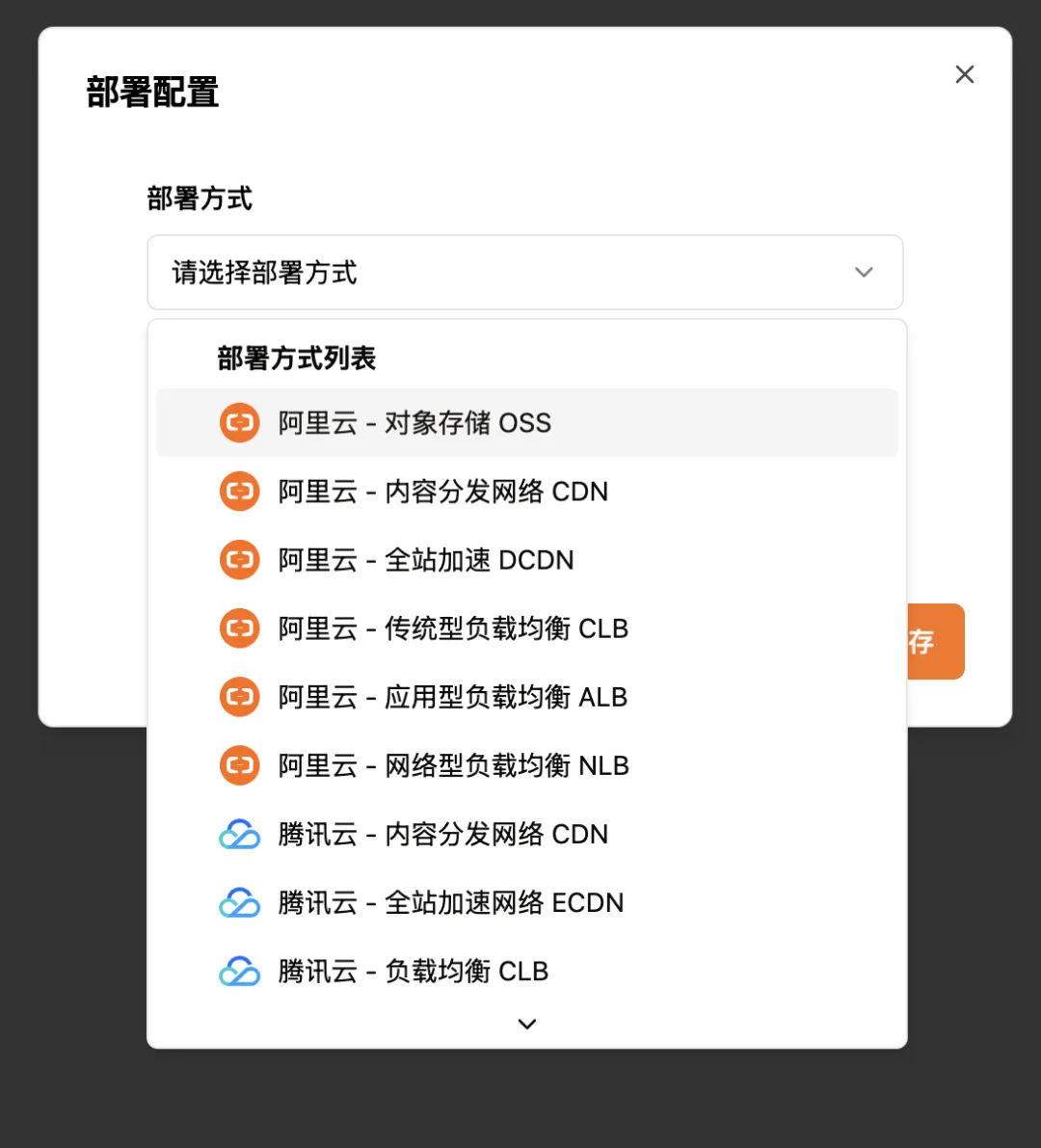Close the 部署配置 dialog
The width and height of the screenshot is (1041, 1148).
tap(964, 74)
